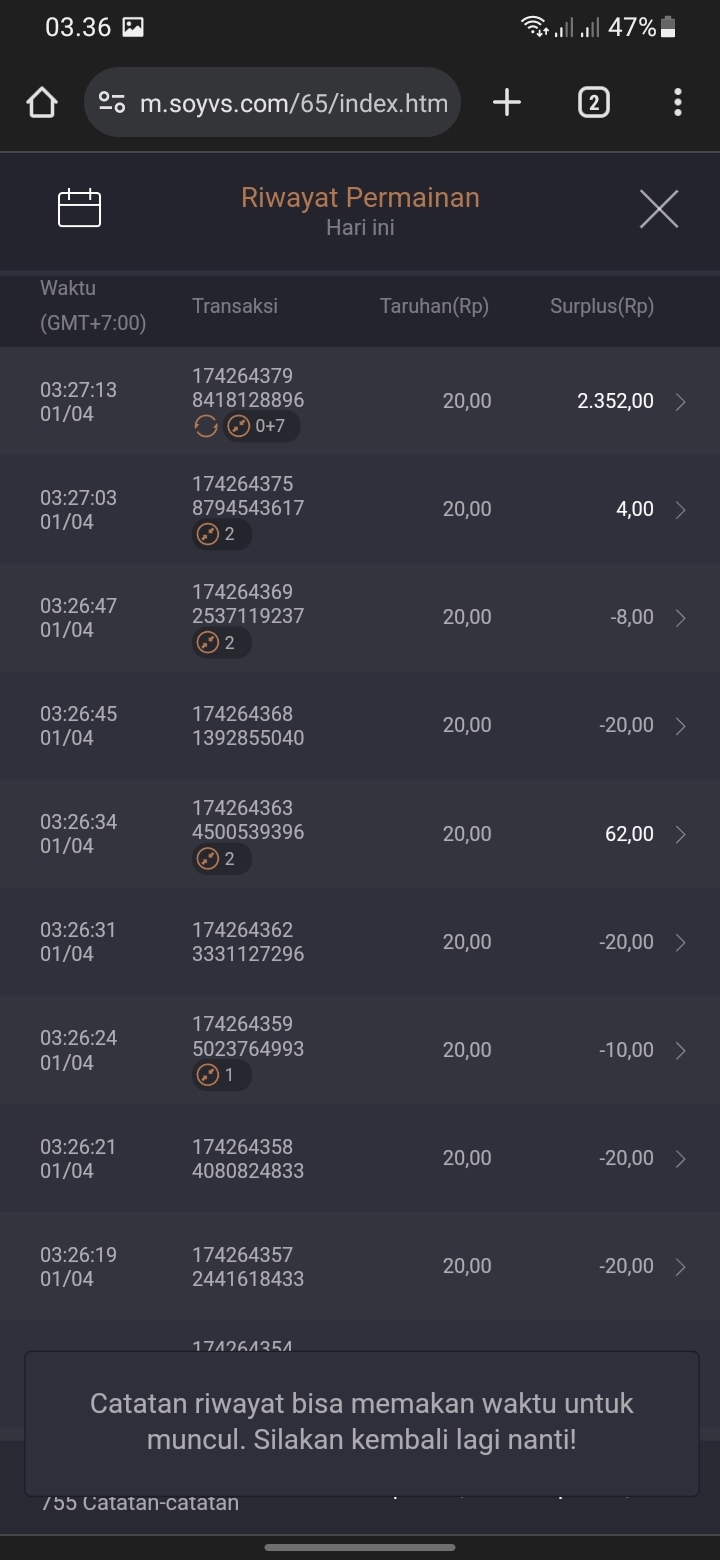This screenshot has height=1560, width=720.
Task: Dismiss the Catatan riwayat toast message
Action: click(x=360, y=1422)
